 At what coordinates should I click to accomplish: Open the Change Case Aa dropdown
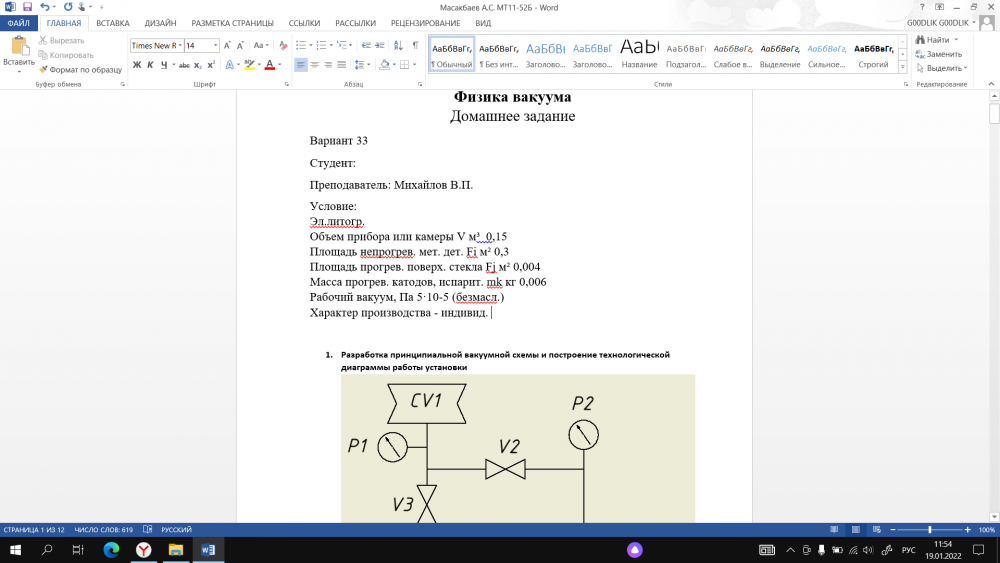coord(261,45)
